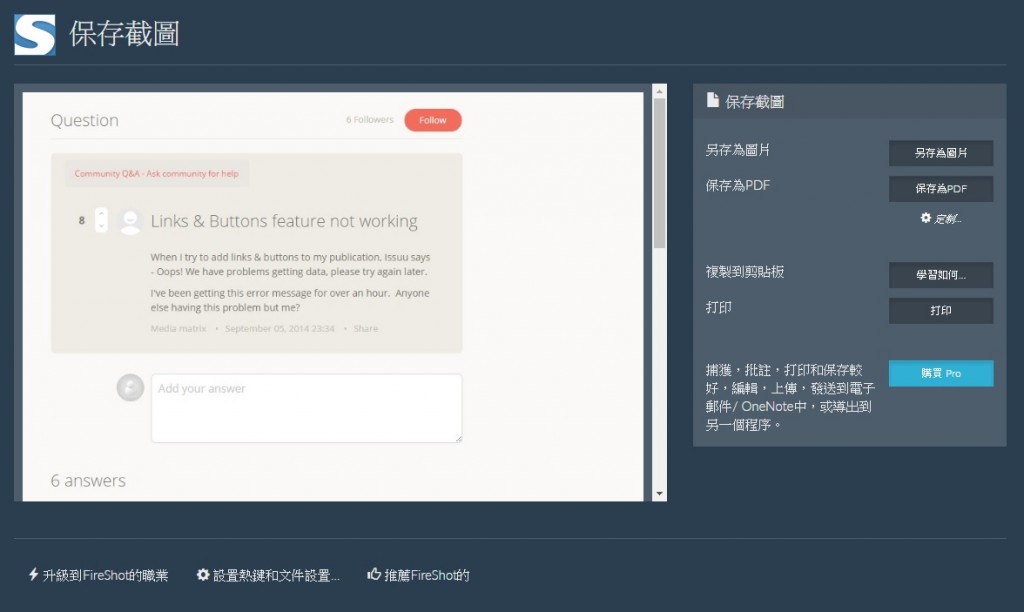Image resolution: width=1024 pixels, height=612 pixels.
Task: Click the lightning bolt upgrade icon
Action: pos(33,574)
